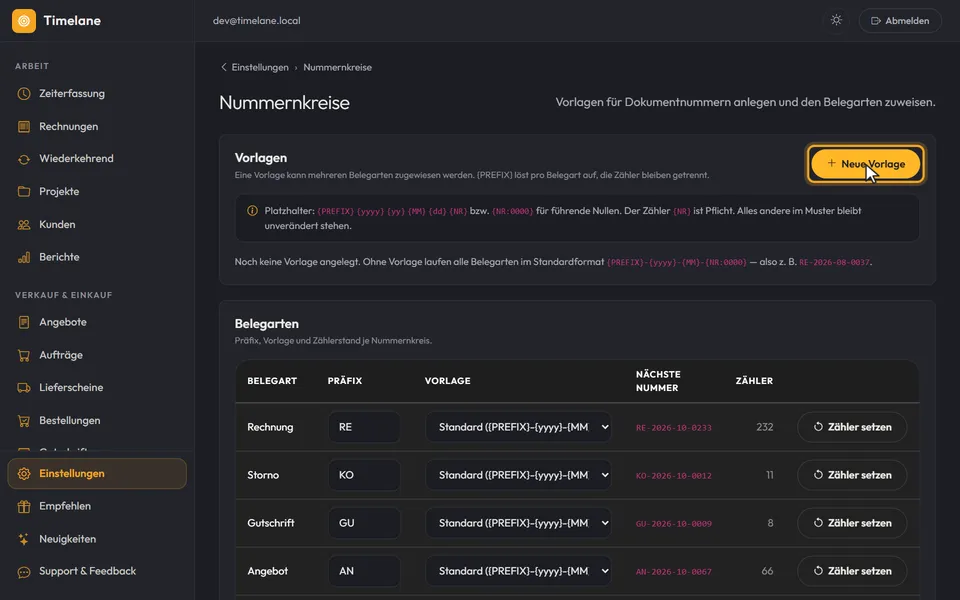Click the KO prefix field for Storno
This screenshot has width=960, height=600.
[x=364, y=475]
